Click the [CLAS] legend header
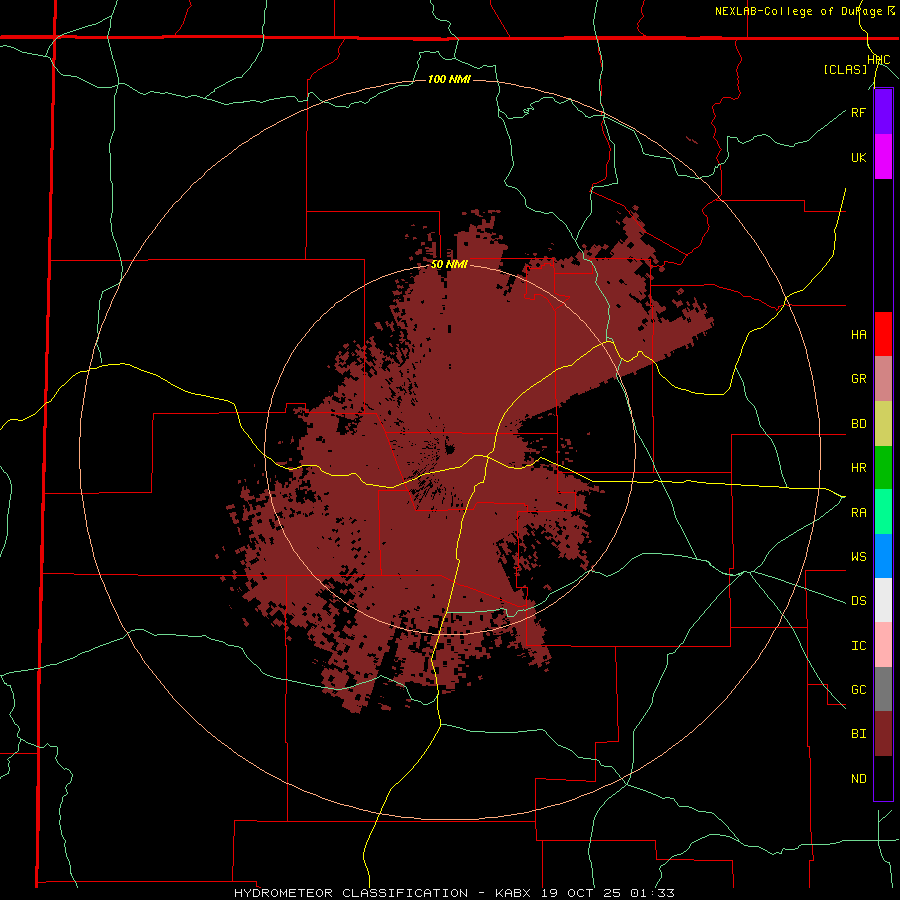This screenshot has width=900, height=900. (845, 69)
